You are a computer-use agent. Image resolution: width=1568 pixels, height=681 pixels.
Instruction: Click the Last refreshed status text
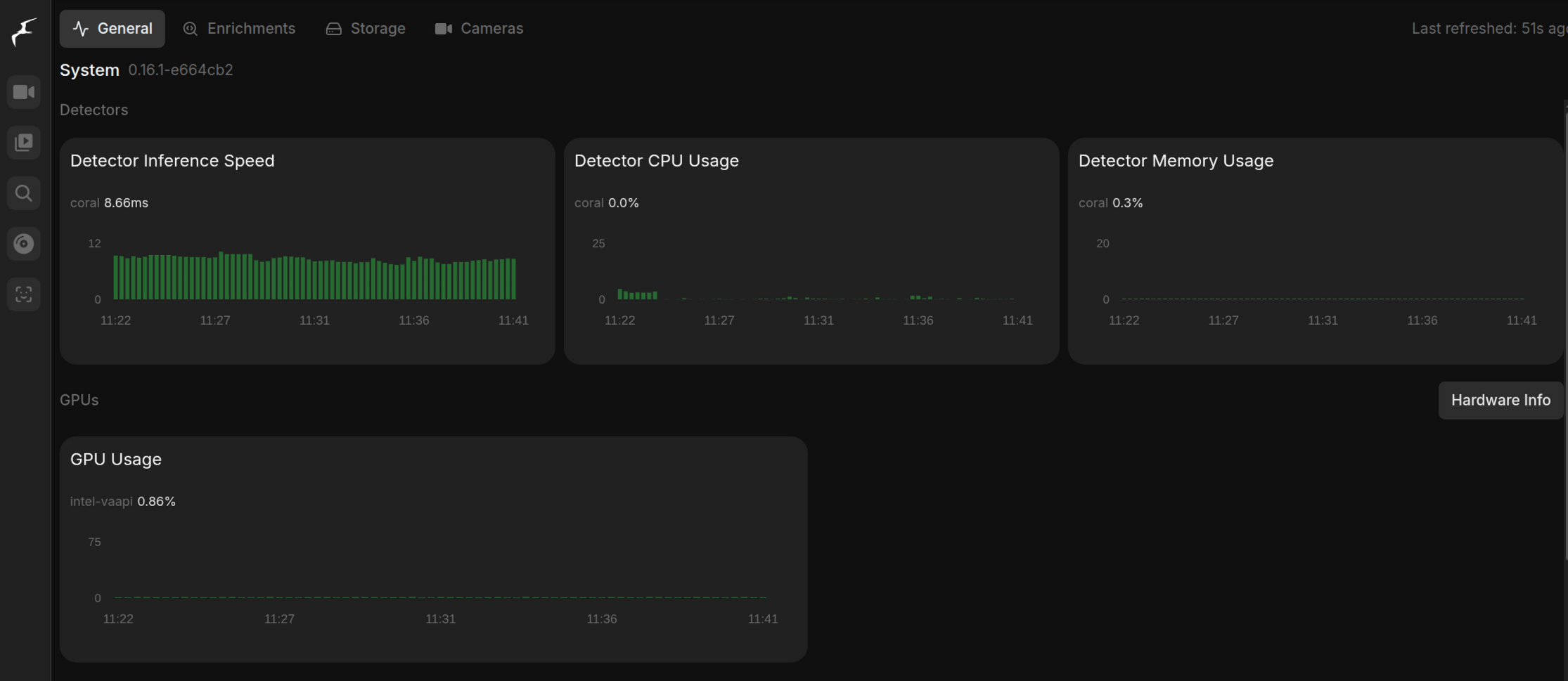[1489, 29]
